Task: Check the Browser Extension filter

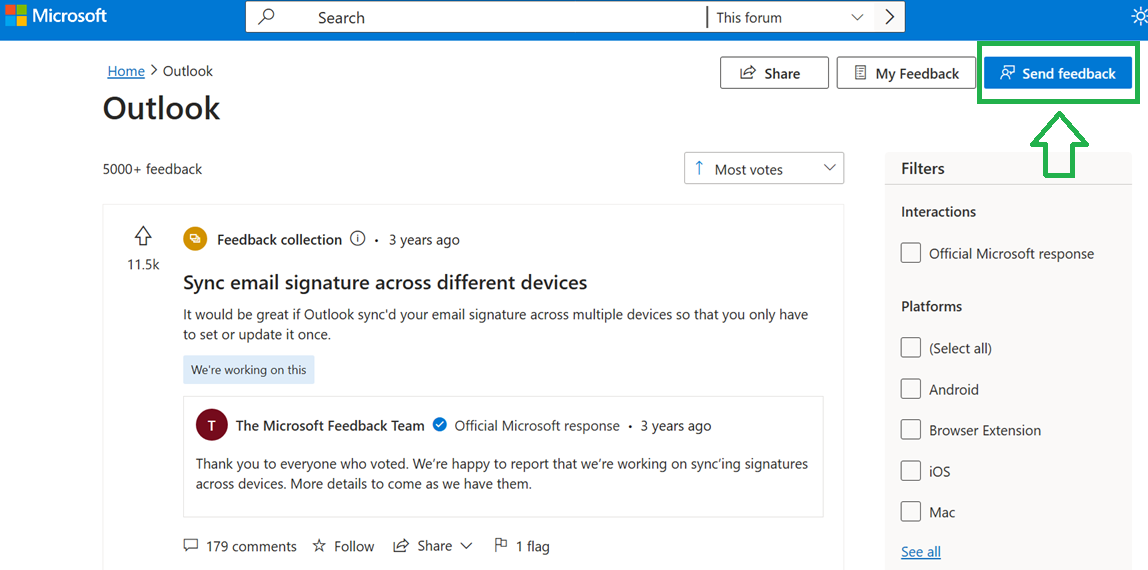Action: (911, 430)
